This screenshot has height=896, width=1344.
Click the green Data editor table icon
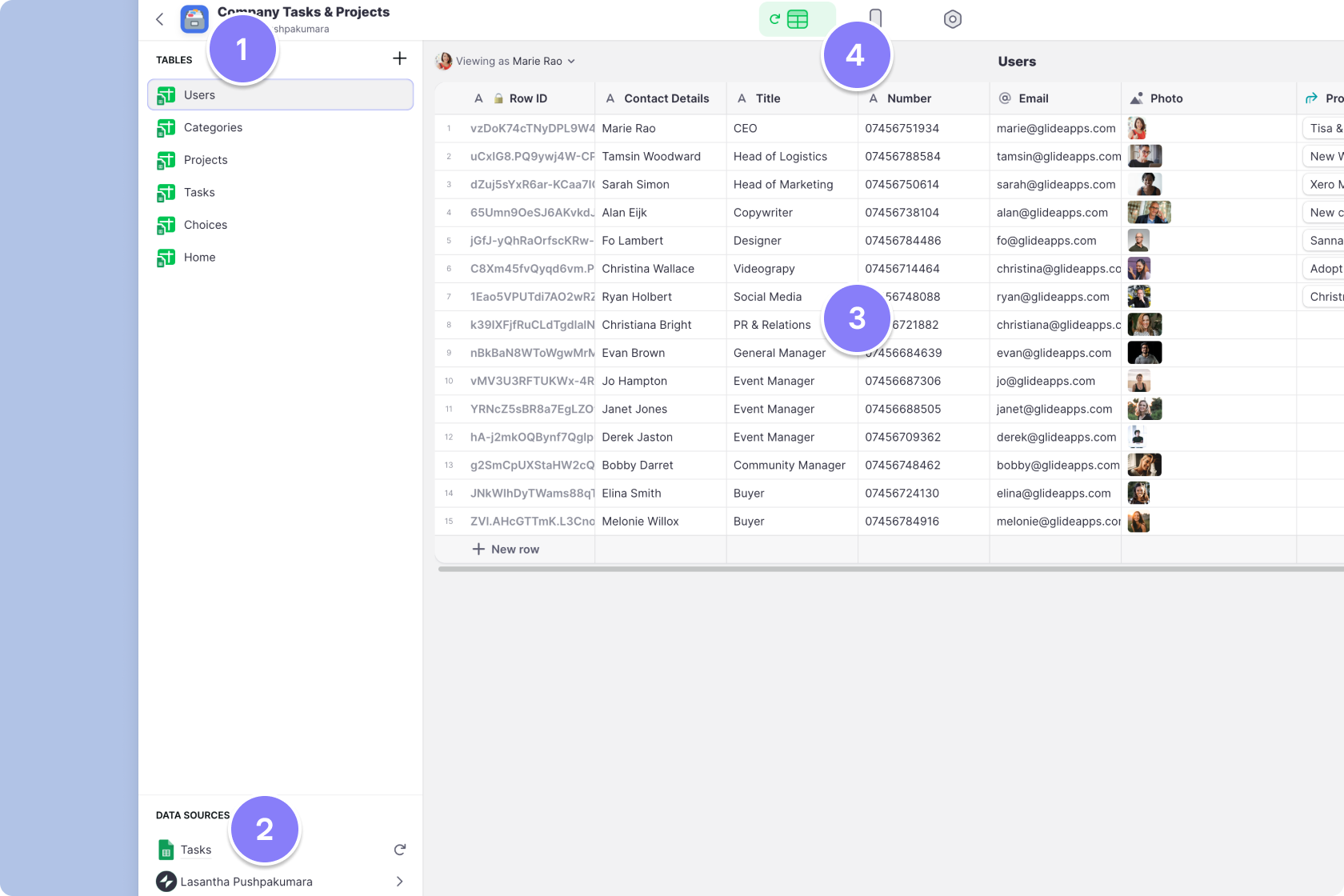(797, 18)
